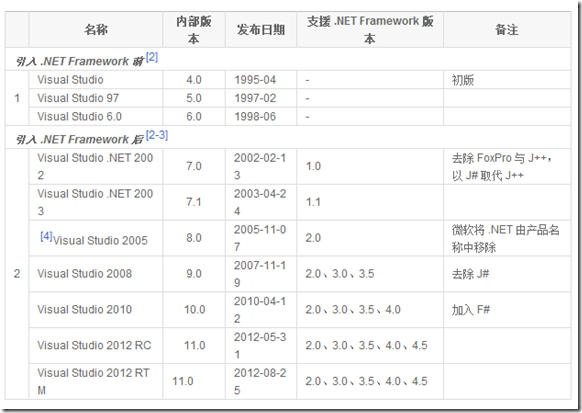Select the Visual Studio 2012 RC cell
Screen dimensions: 582x413
tap(96, 345)
